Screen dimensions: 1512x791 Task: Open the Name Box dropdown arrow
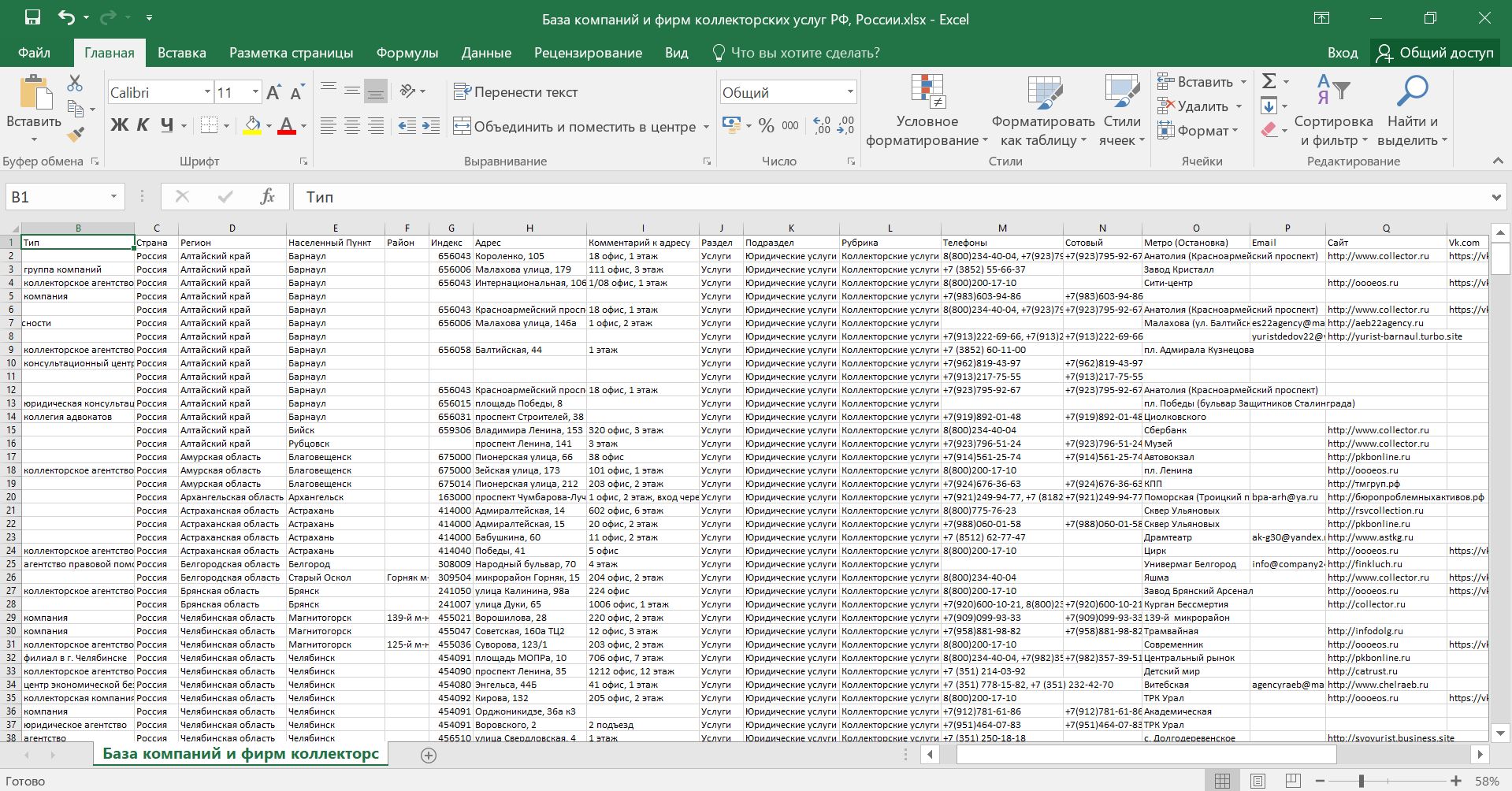113,197
